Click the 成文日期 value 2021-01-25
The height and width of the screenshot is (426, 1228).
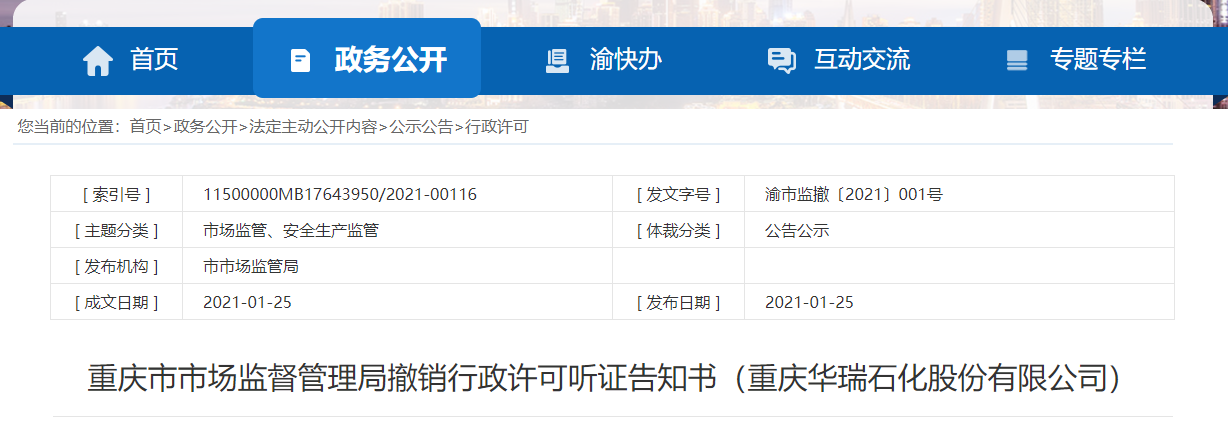[247, 302]
